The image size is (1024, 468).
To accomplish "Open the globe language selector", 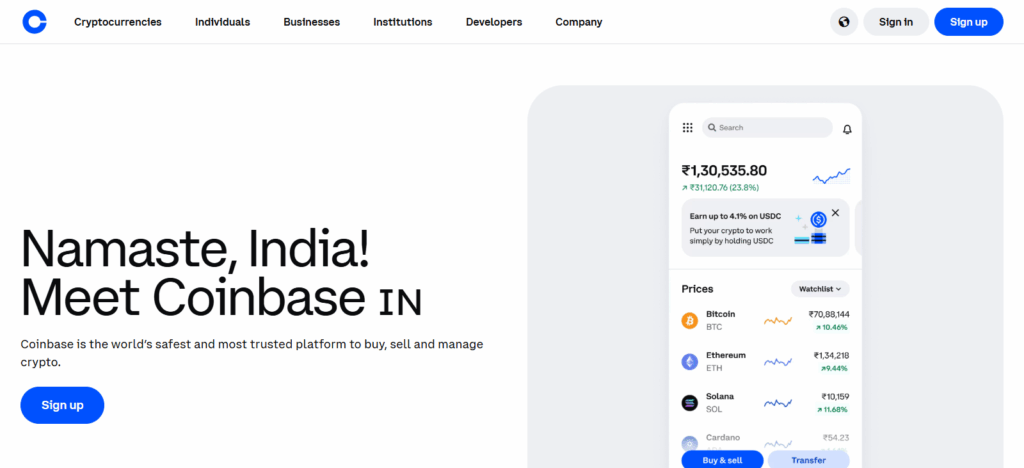I will click(x=844, y=22).
